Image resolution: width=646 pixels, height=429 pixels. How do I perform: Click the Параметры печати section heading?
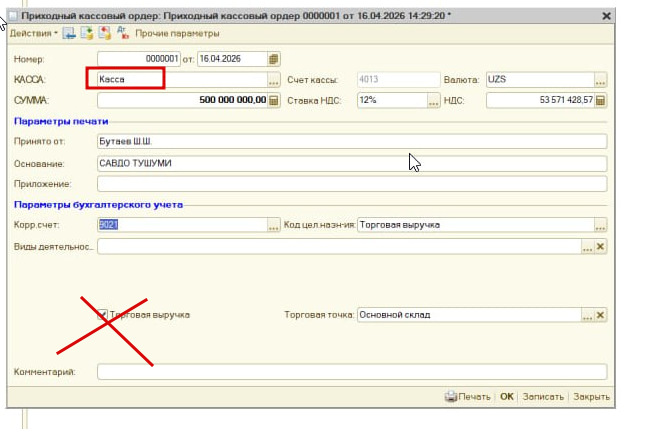click(61, 121)
